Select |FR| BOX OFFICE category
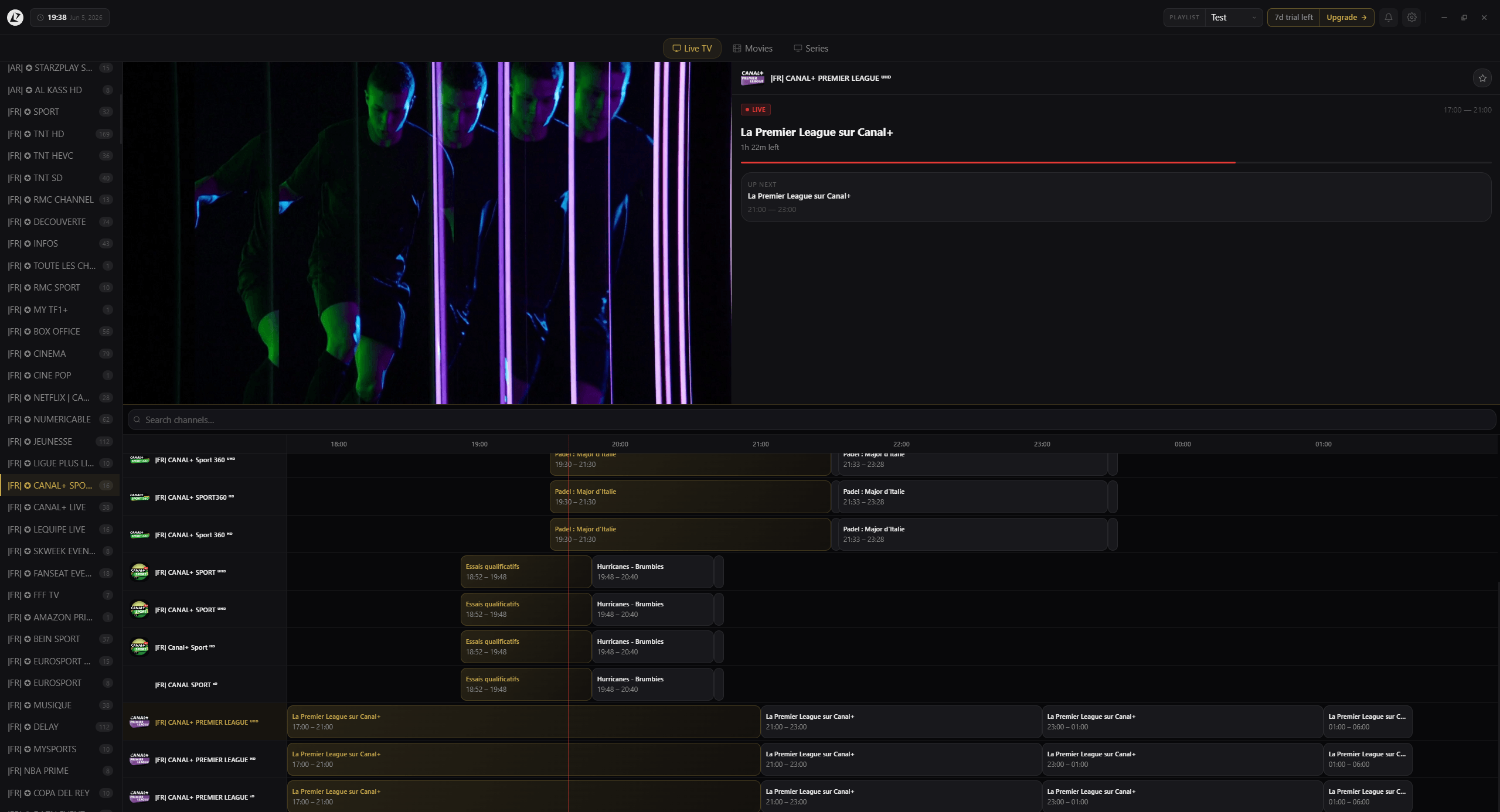Viewport: 1500px width, 812px height. pyautogui.click(x=60, y=332)
